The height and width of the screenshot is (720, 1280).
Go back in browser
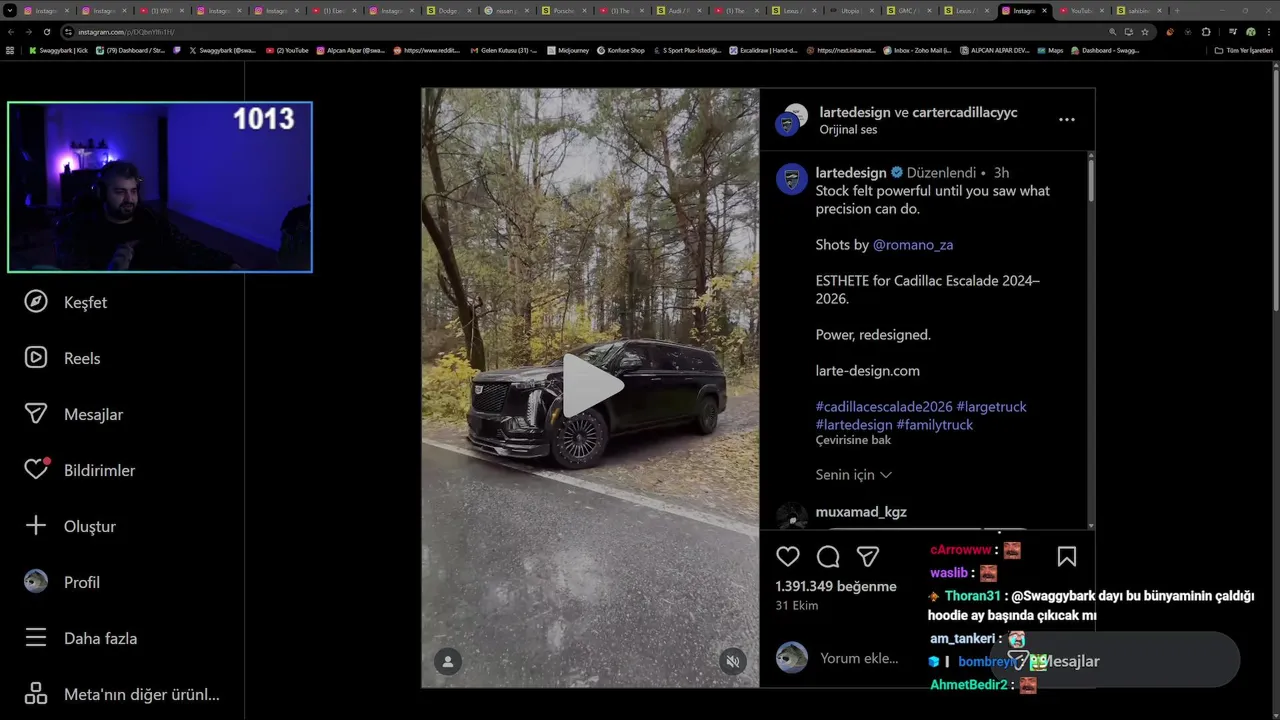(10, 32)
